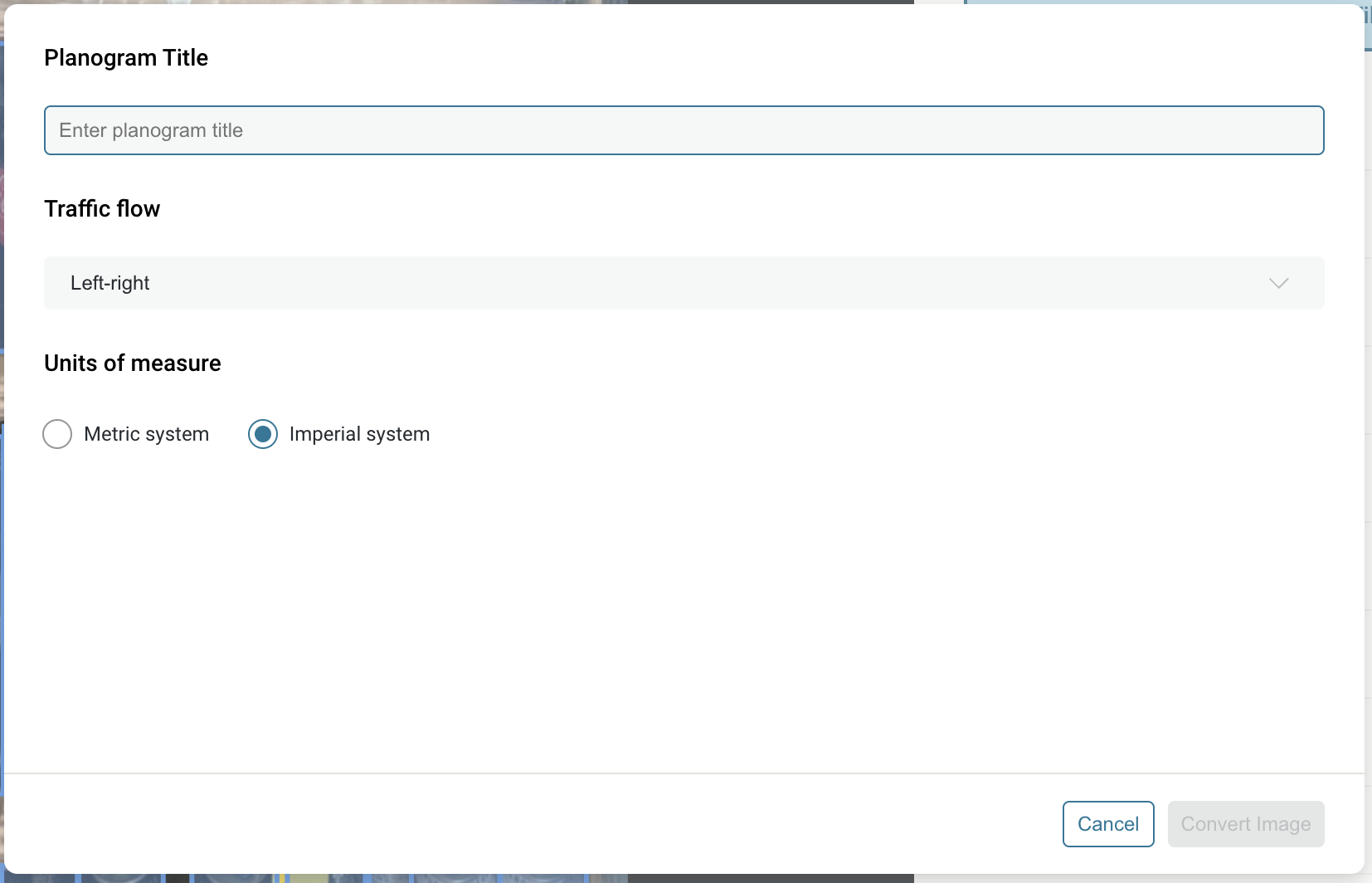Image resolution: width=1372 pixels, height=883 pixels.
Task: Click the Metric system label text
Action: (147, 434)
